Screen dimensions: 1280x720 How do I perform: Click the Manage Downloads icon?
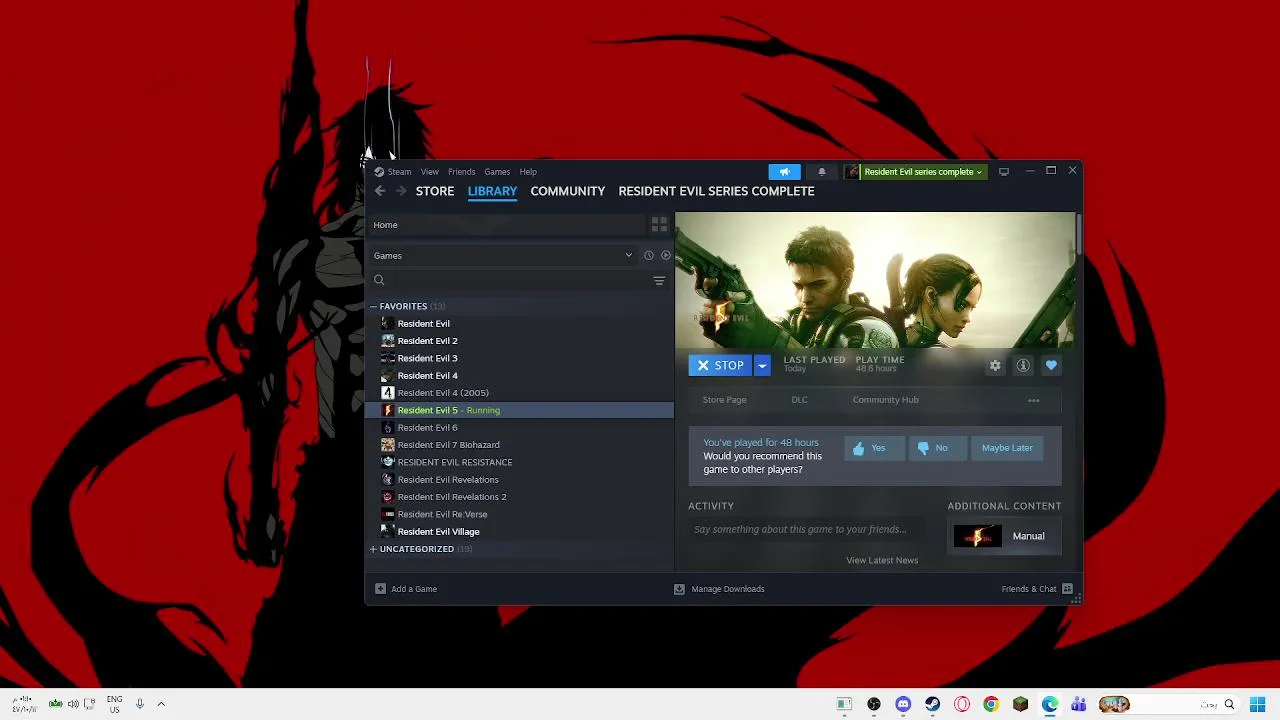pyautogui.click(x=679, y=589)
